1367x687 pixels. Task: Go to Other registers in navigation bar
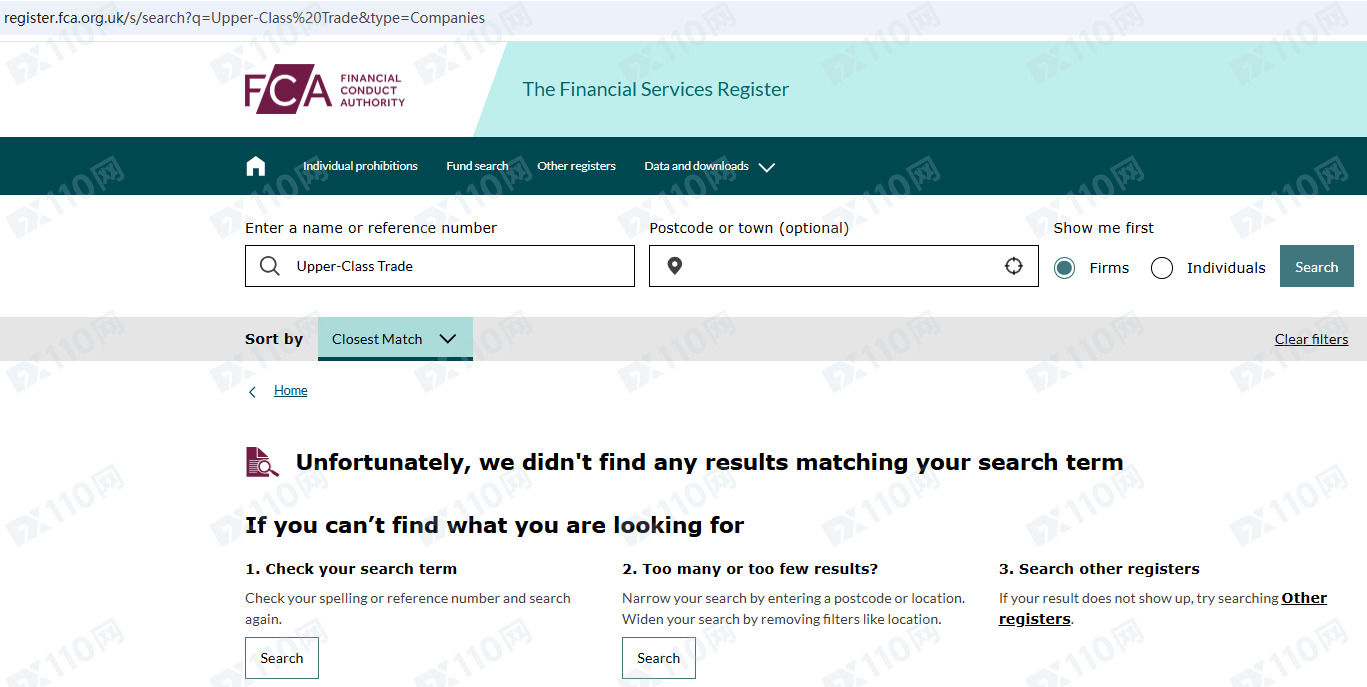click(x=576, y=166)
